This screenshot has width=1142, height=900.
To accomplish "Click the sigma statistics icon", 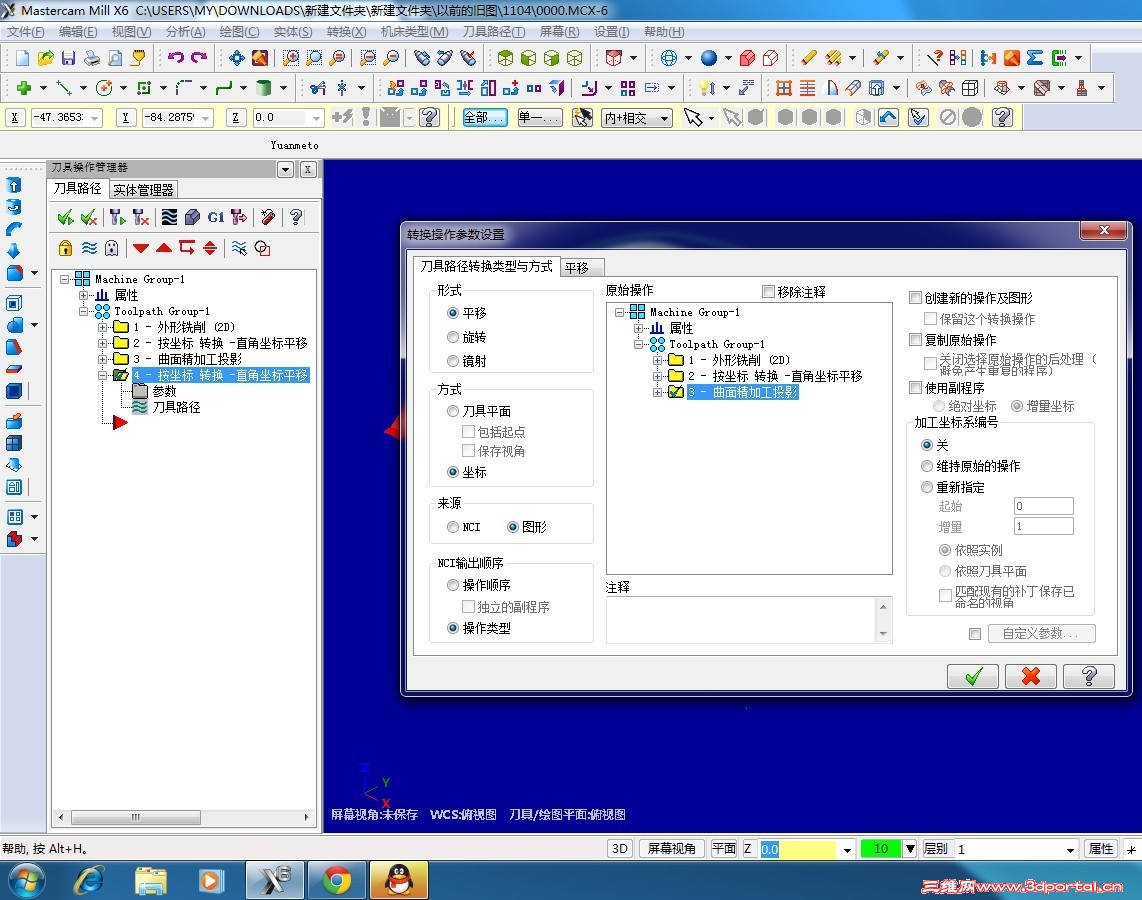I will [x=1035, y=58].
